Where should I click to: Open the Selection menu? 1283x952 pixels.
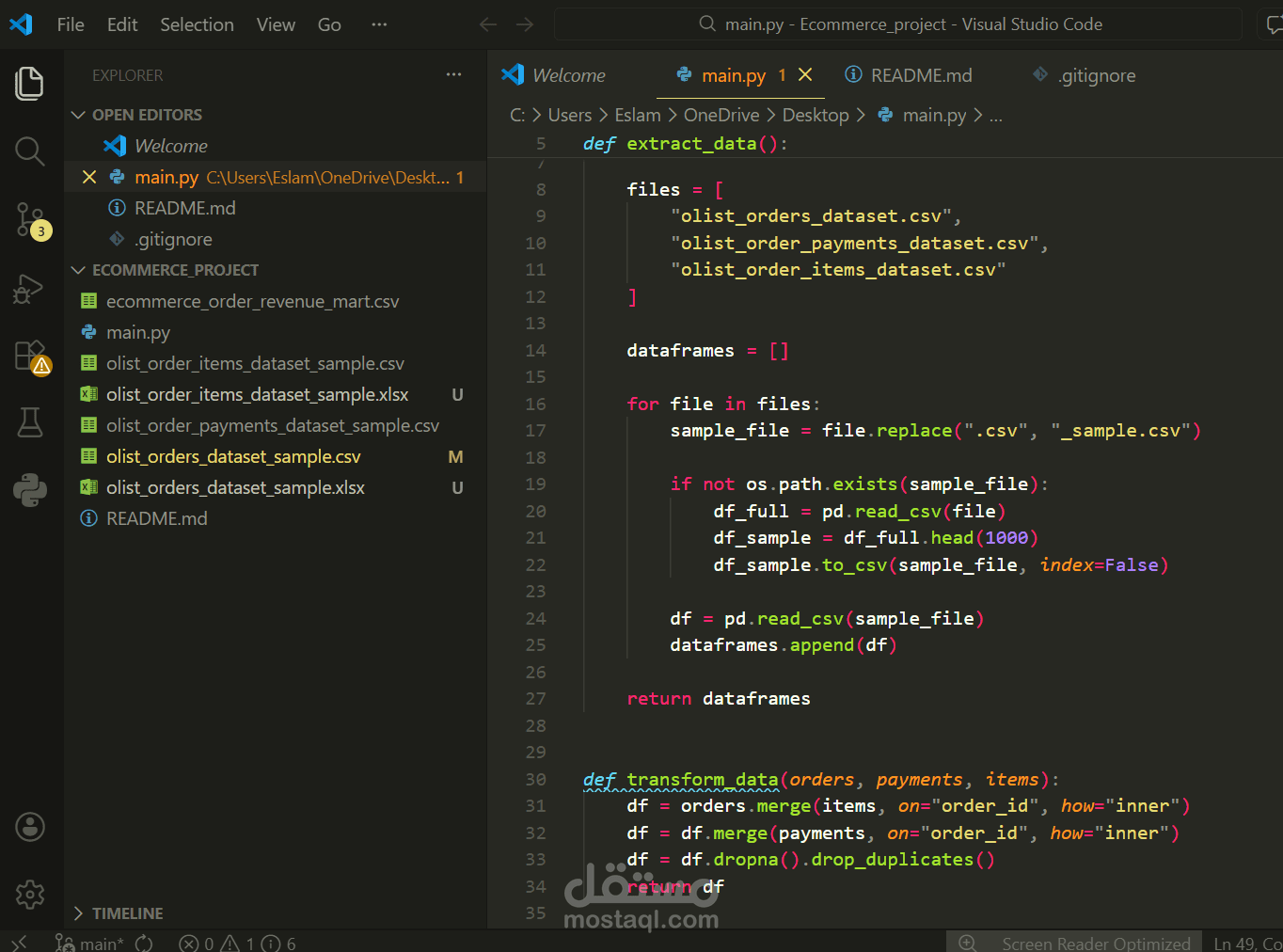point(197,24)
